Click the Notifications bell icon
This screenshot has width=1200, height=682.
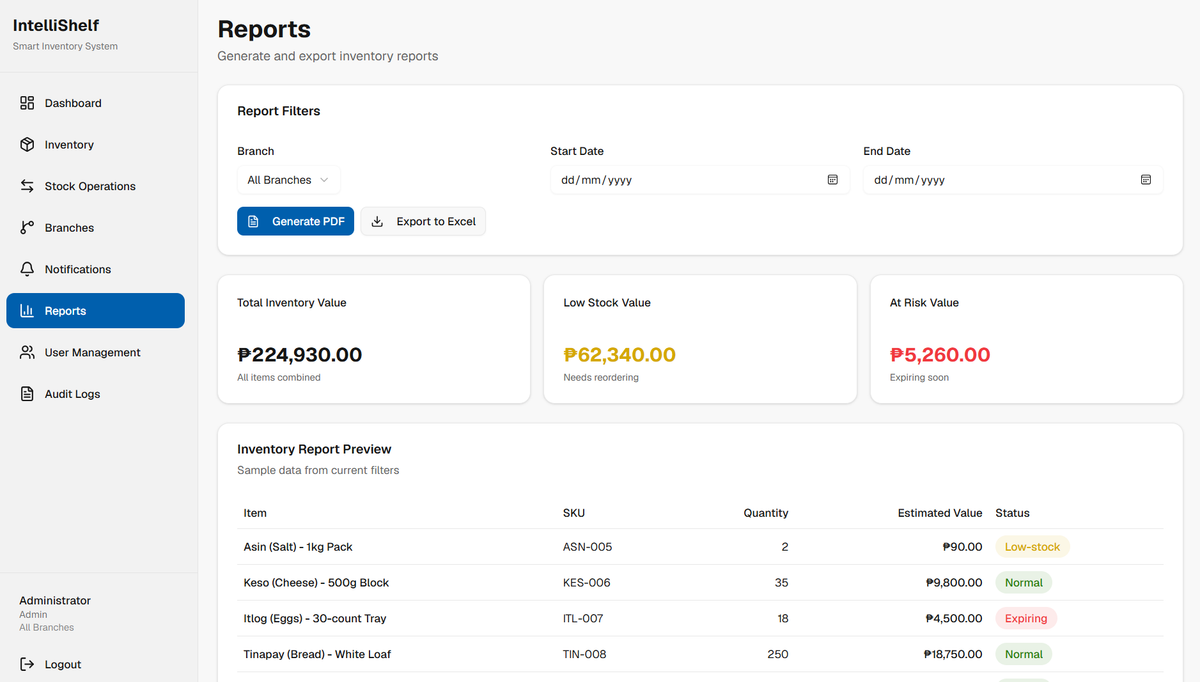point(27,269)
